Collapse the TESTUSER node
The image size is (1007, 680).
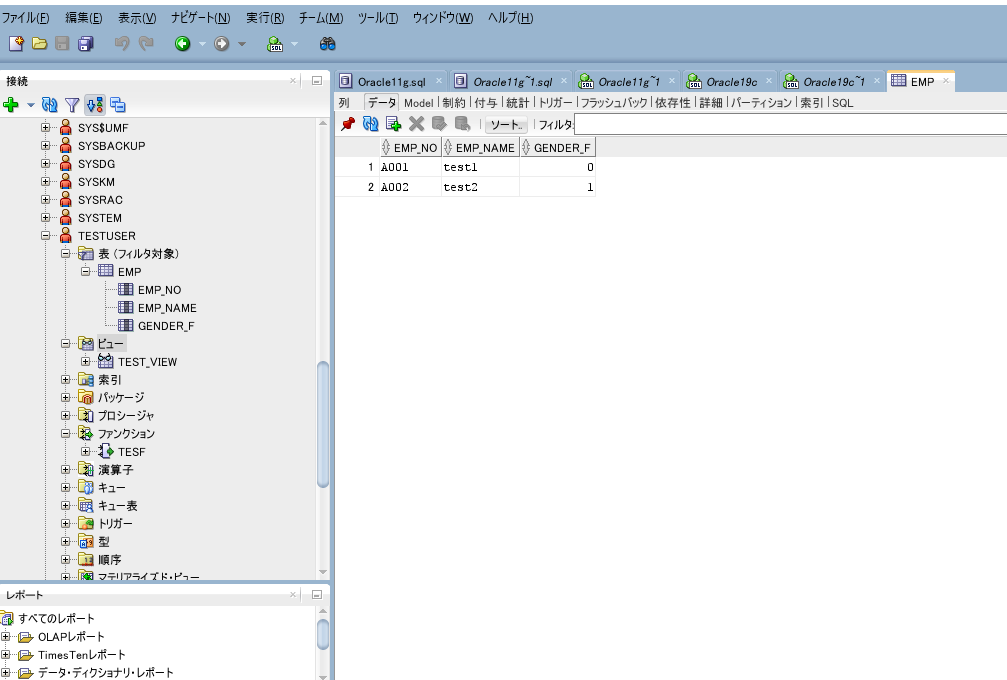pos(46,236)
